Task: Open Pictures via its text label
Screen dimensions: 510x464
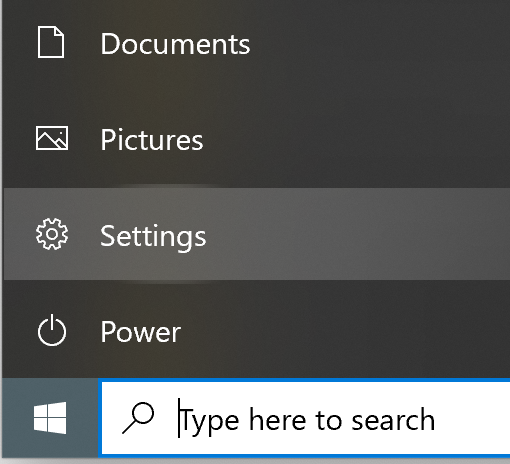Action: pyautogui.click(x=152, y=140)
